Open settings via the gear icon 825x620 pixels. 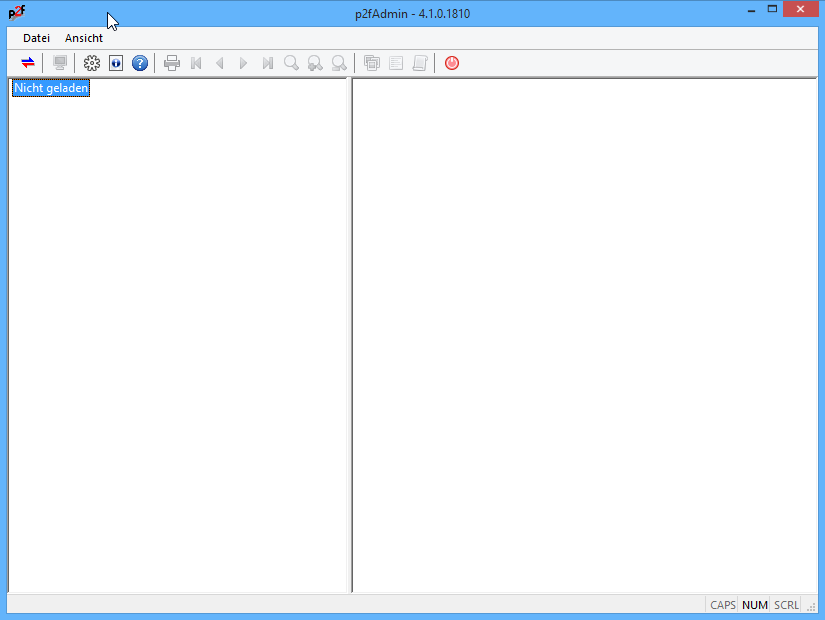[x=92, y=63]
